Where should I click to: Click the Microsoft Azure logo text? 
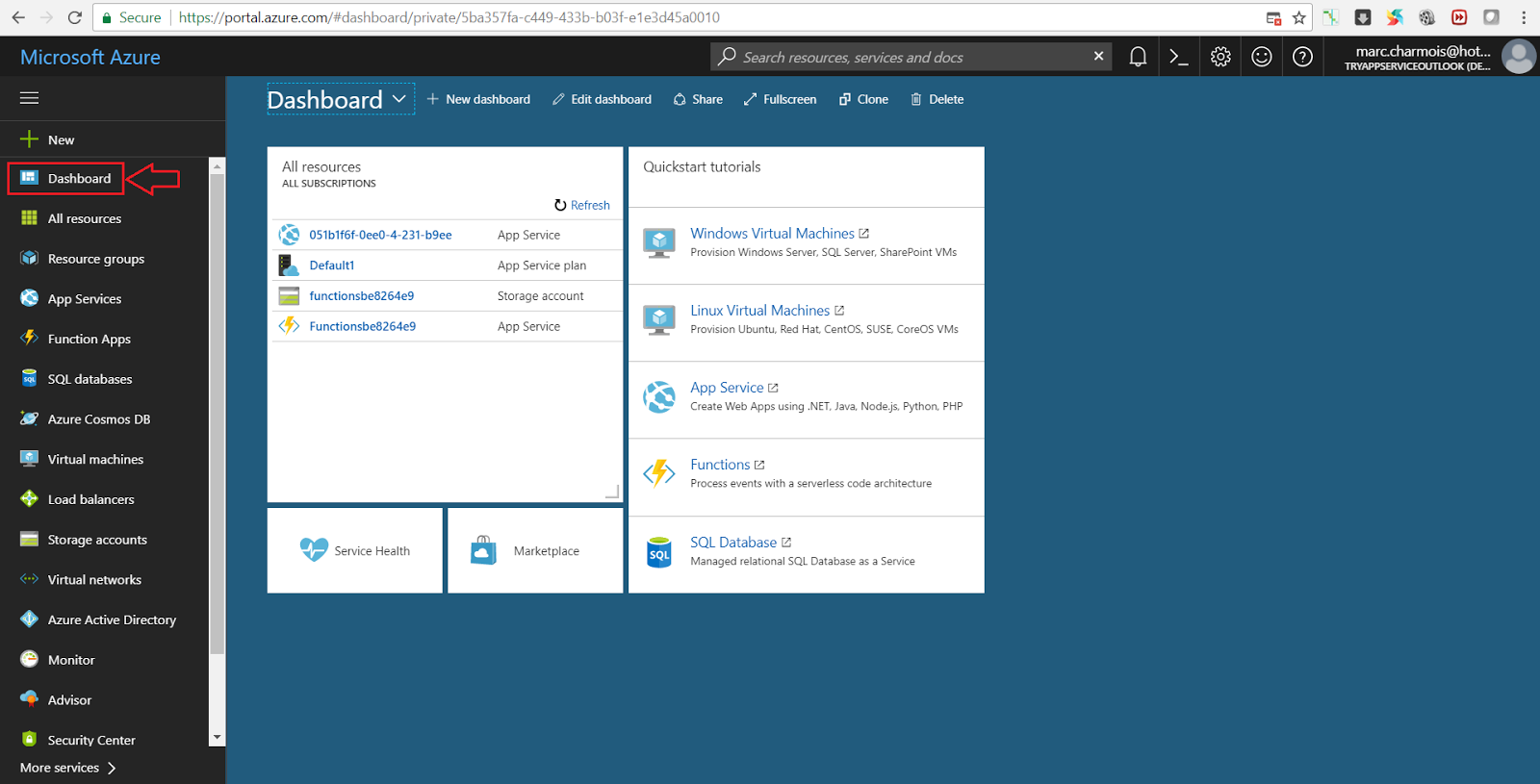[x=90, y=57]
